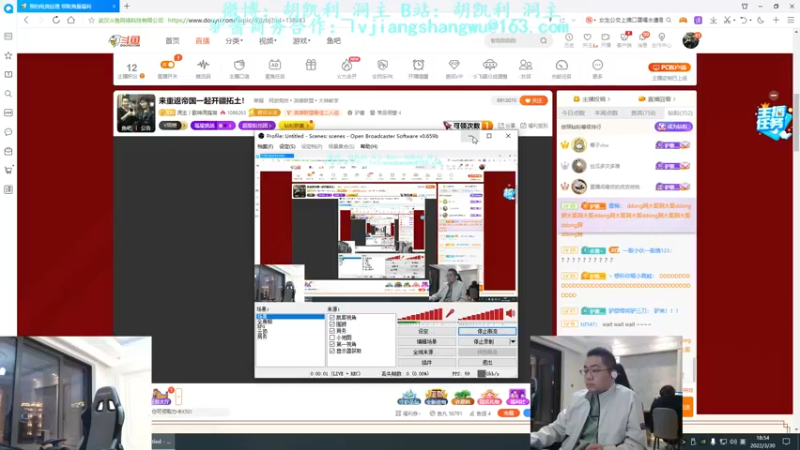Click the site search input field
The width and height of the screenshot is (800, 450).
[511, 40]
